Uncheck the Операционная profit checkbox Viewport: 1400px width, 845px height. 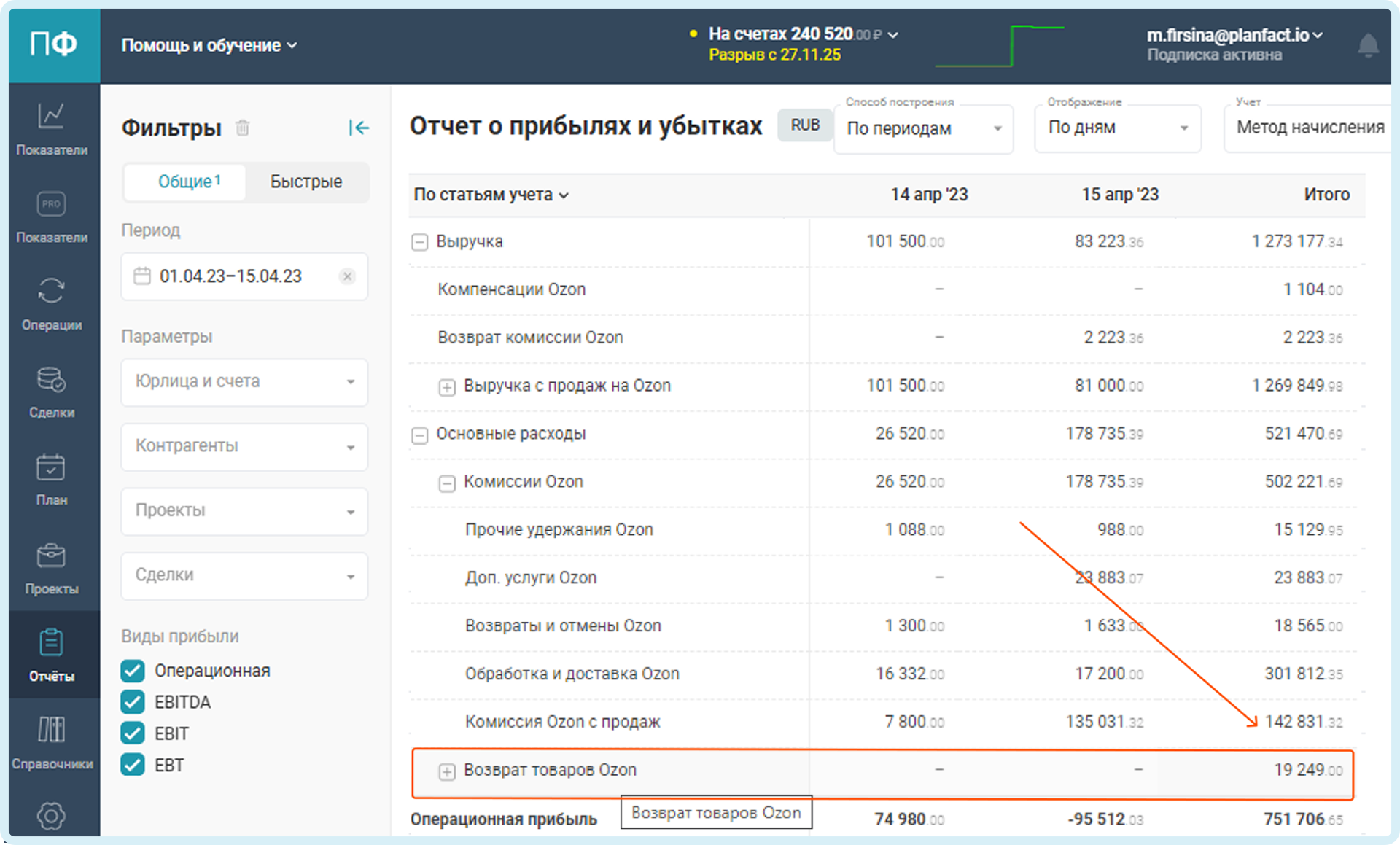click(133, 671)
